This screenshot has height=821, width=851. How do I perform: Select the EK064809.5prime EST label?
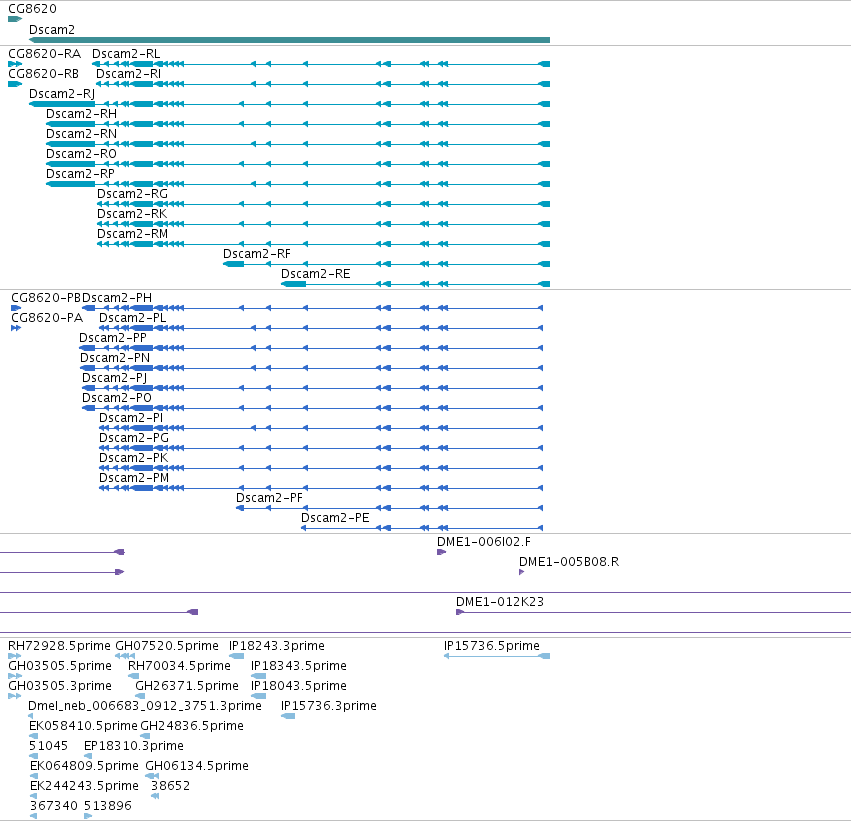[x=84, y=766]
